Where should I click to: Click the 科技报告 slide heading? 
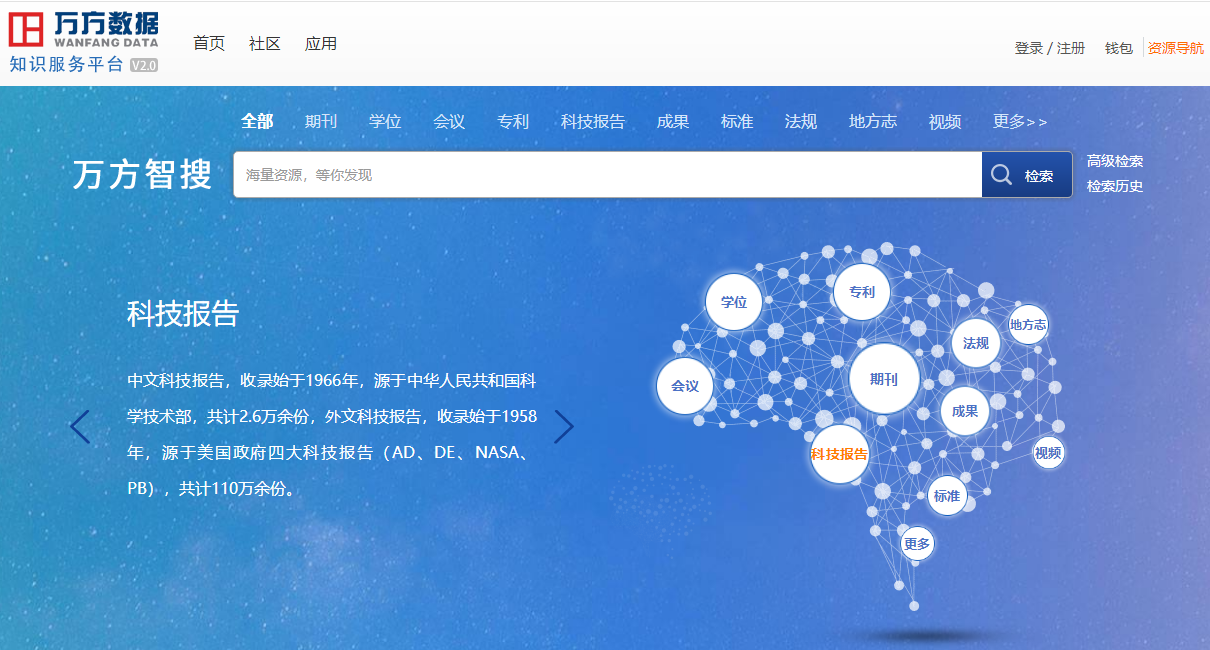(183, 313)
